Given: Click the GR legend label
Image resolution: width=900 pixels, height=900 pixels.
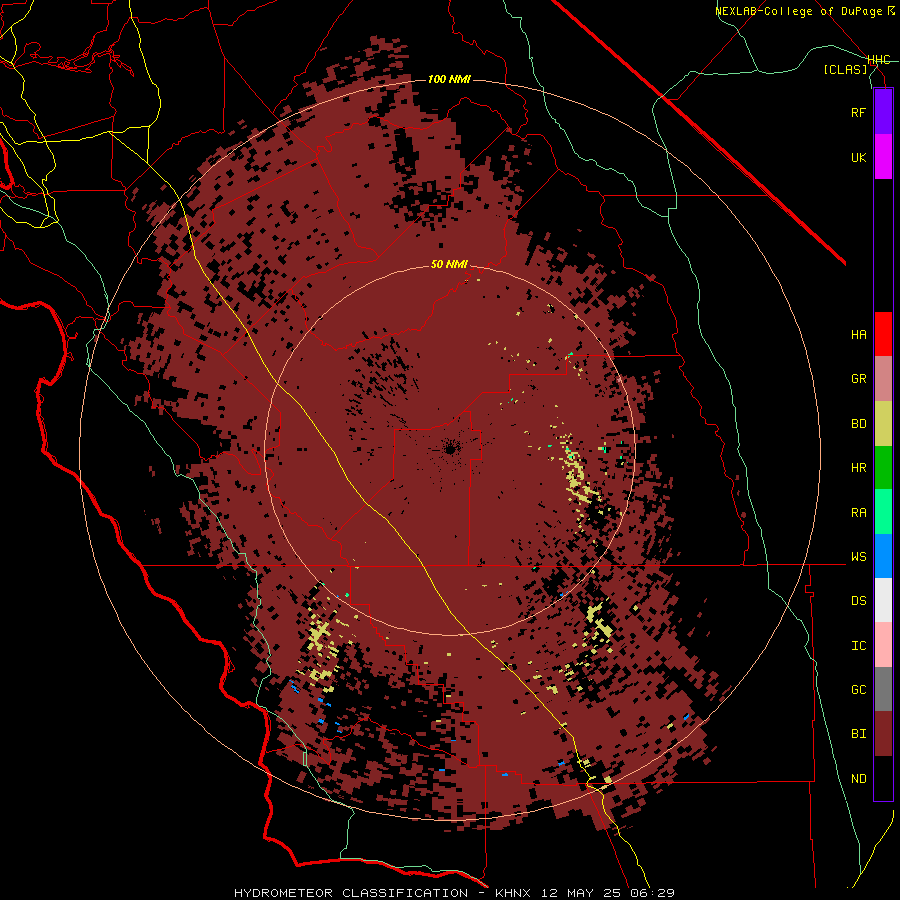Looking at the screenshot, I should coord(859,379).
